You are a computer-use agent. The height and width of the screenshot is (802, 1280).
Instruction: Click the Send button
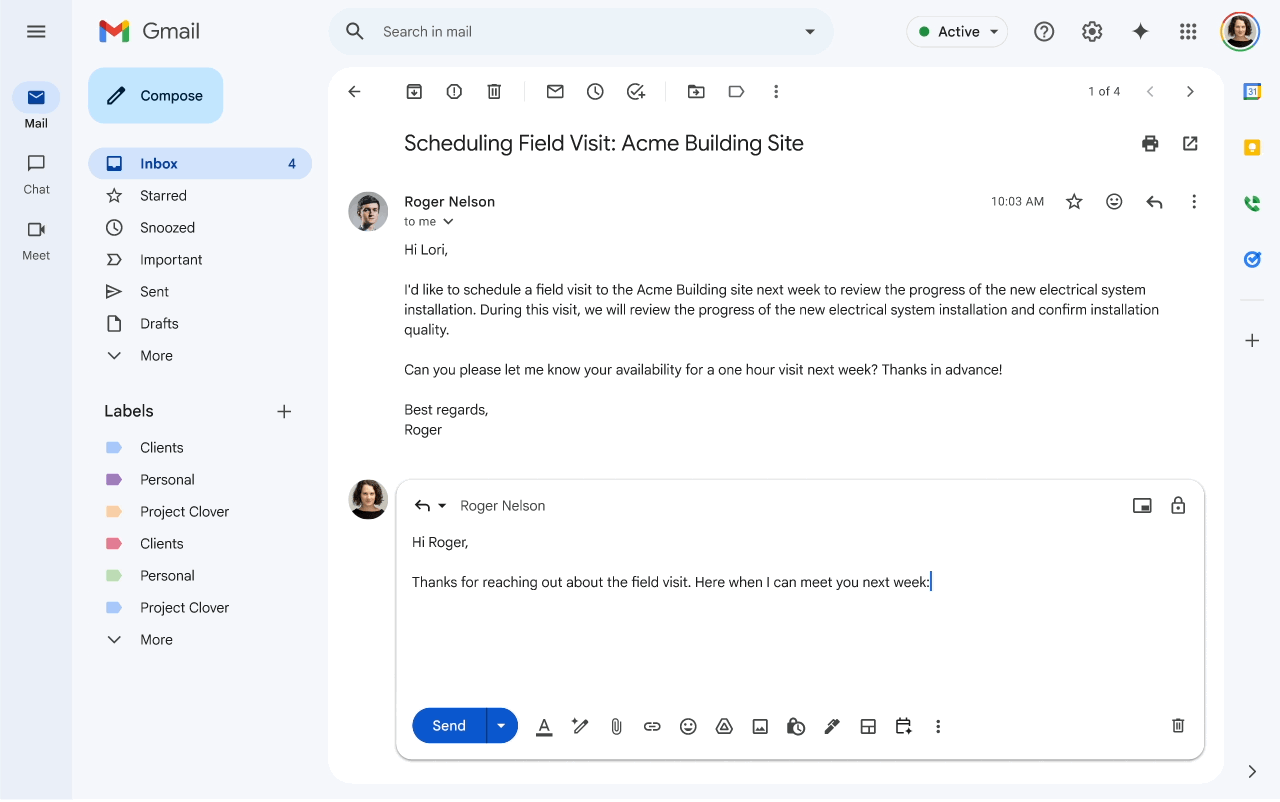[x=448, y=725]
